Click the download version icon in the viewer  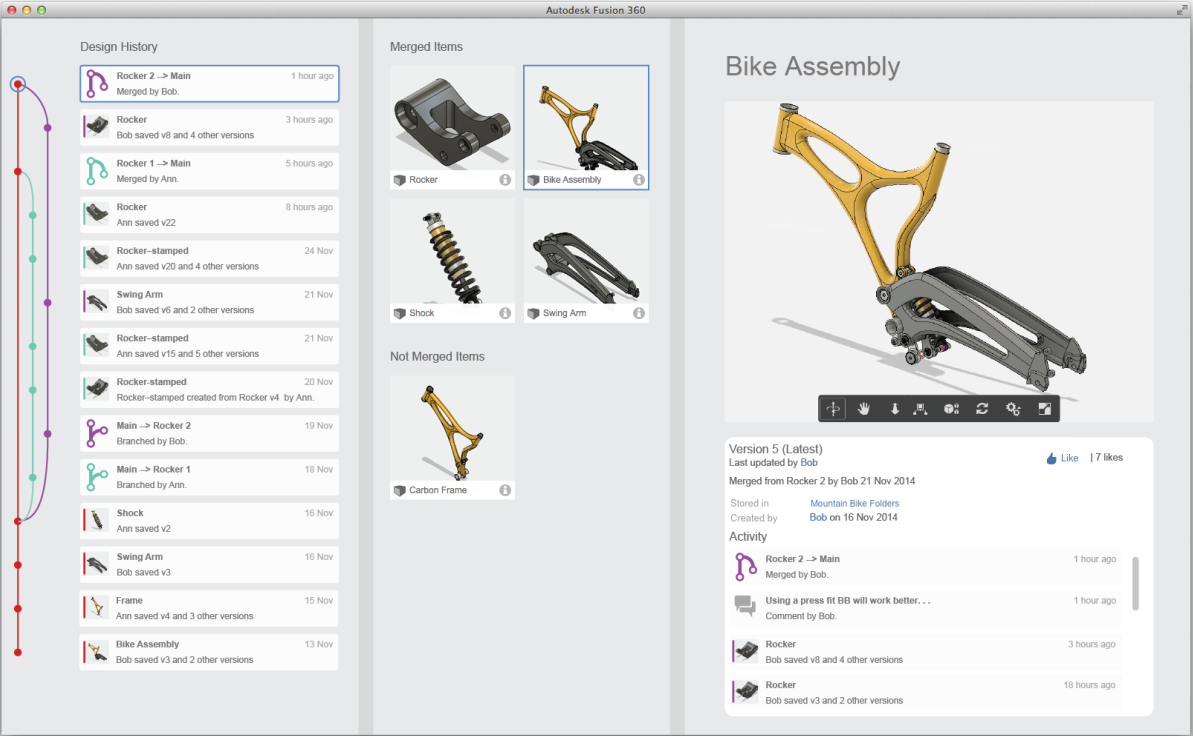[895, 408]
